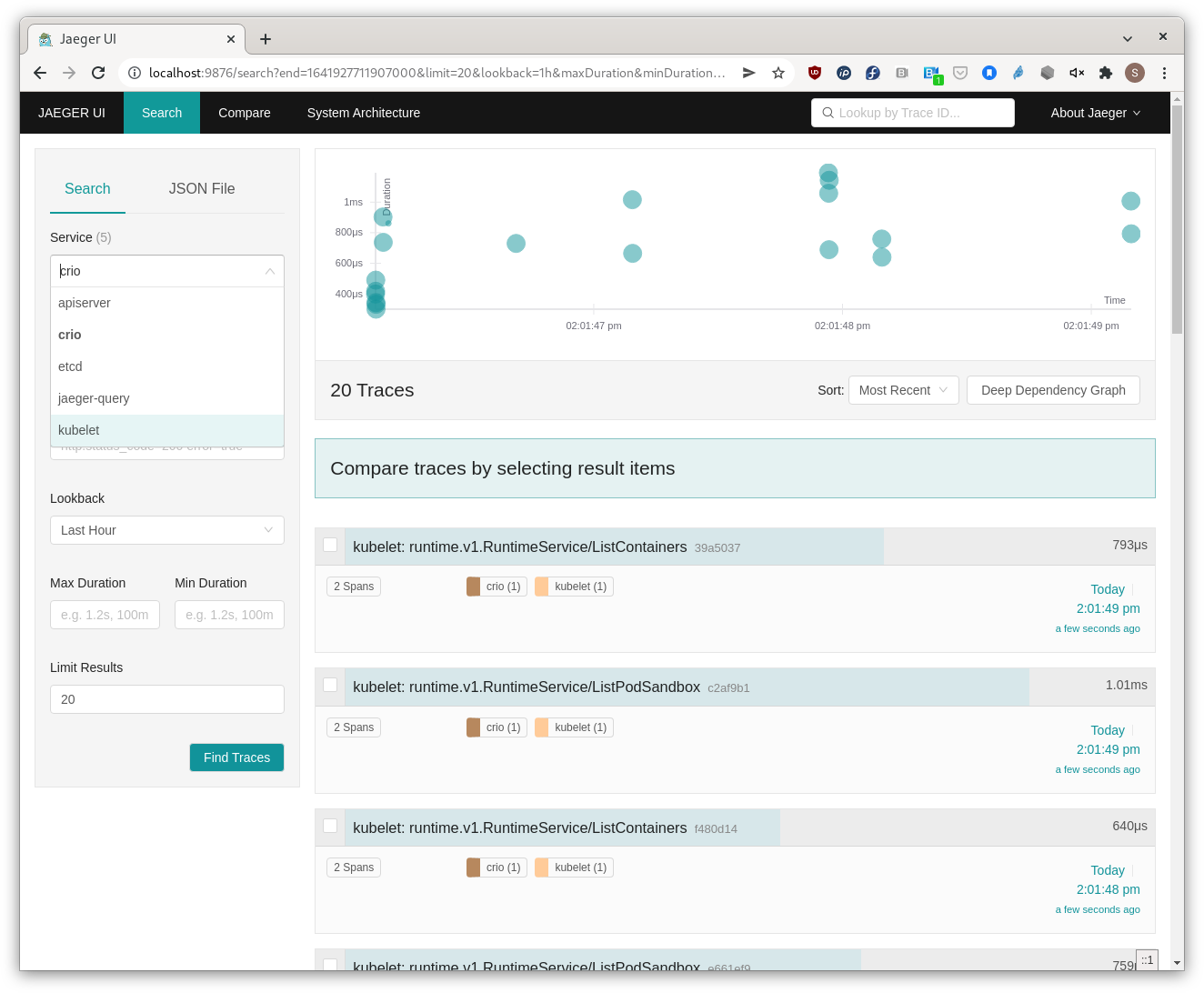Viewport: 1204px width, 993px height.
Task: Open the Chrome profile avatar S
Action: tap(1135, 73)
